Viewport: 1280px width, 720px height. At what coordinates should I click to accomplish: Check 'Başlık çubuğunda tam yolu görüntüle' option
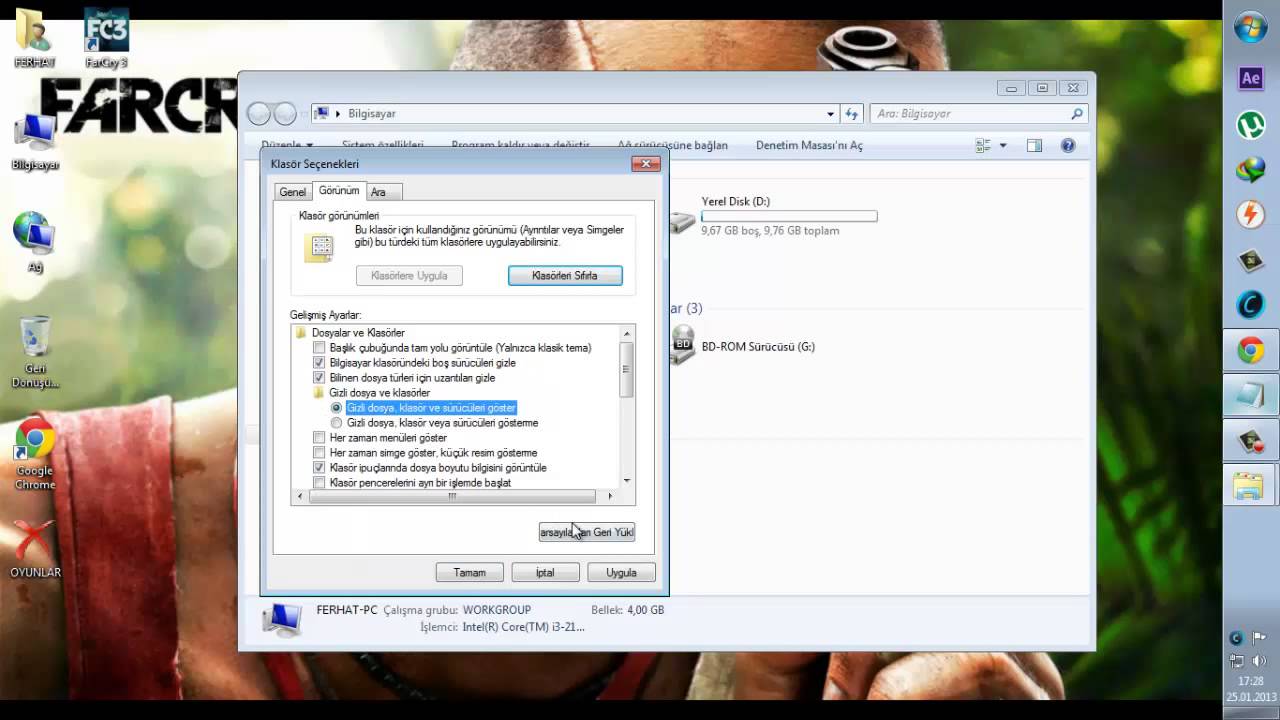319,347
